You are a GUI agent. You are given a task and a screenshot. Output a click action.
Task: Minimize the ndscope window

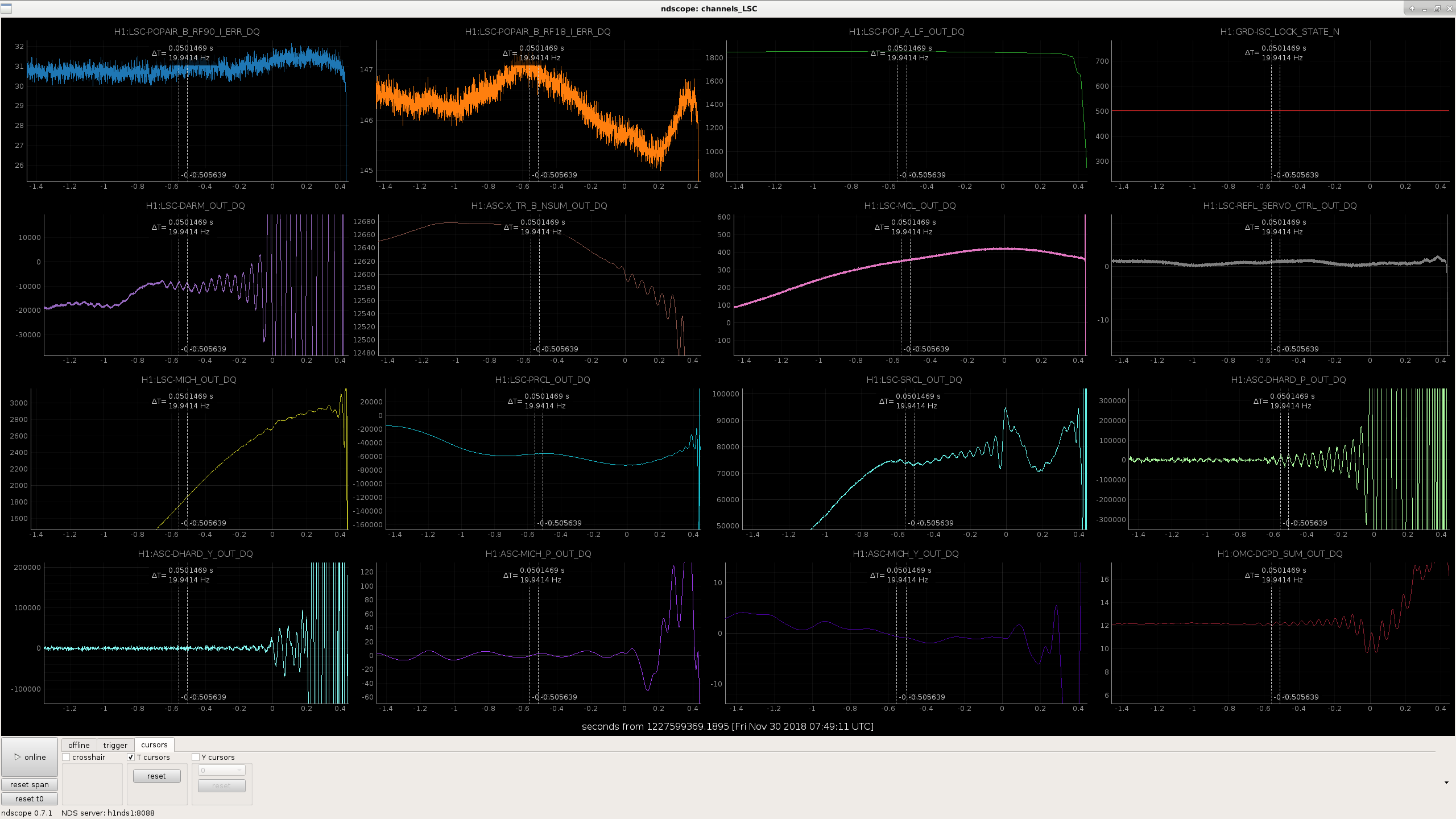pos(1425,9)
